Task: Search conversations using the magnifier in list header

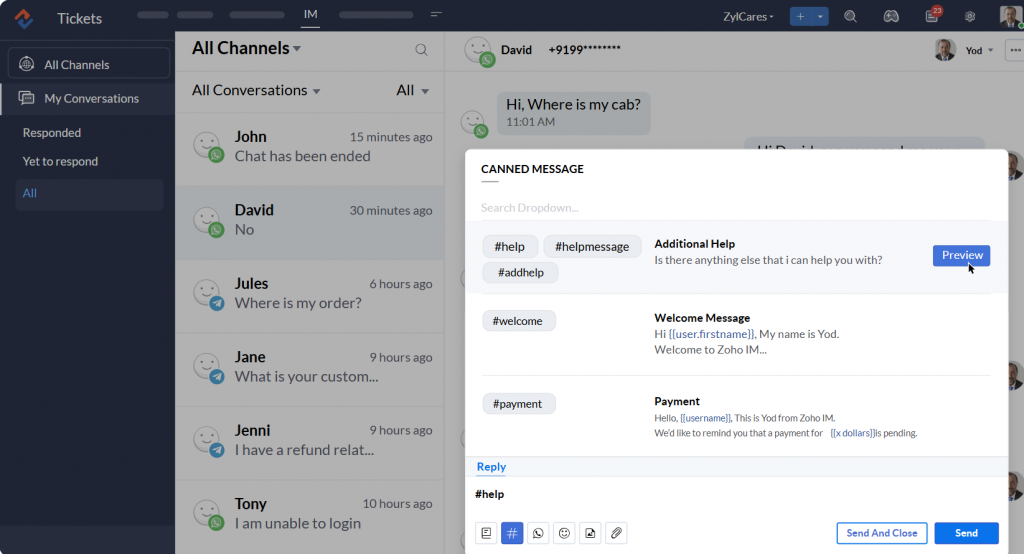Action: pos(421,50)
